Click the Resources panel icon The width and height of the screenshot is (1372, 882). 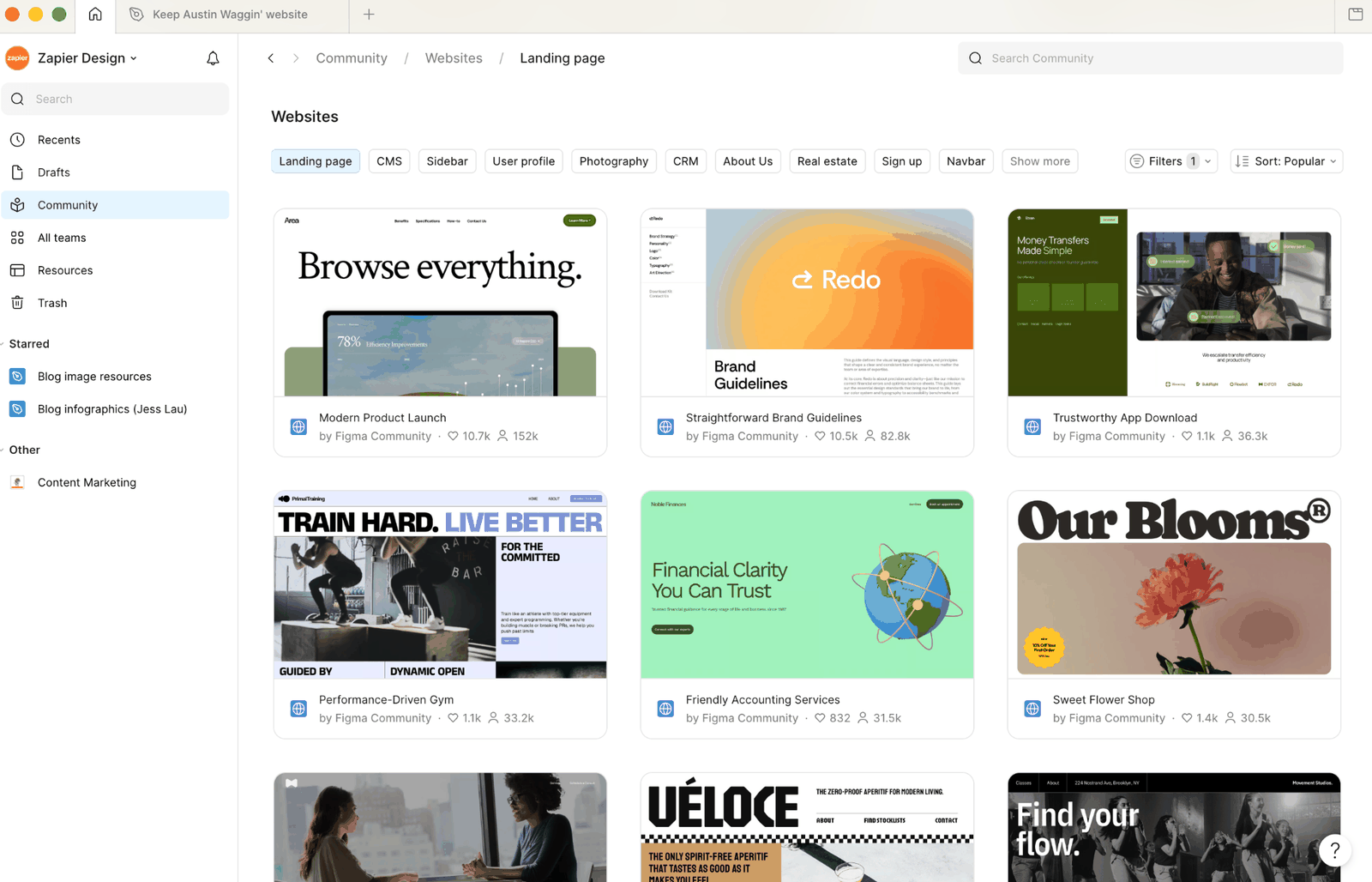pyautogui.click(x=17, y=270)
